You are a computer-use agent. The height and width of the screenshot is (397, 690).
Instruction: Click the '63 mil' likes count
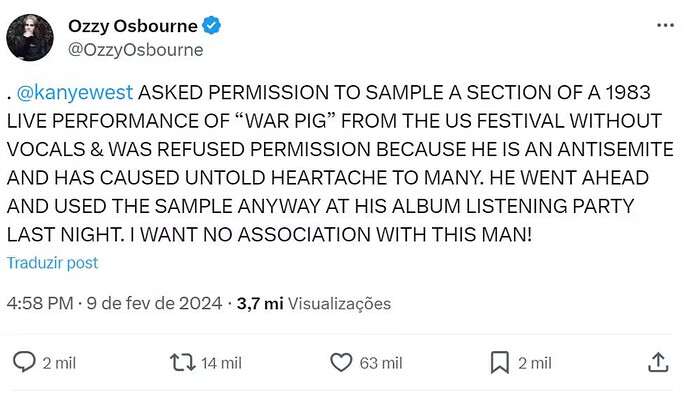381,363
